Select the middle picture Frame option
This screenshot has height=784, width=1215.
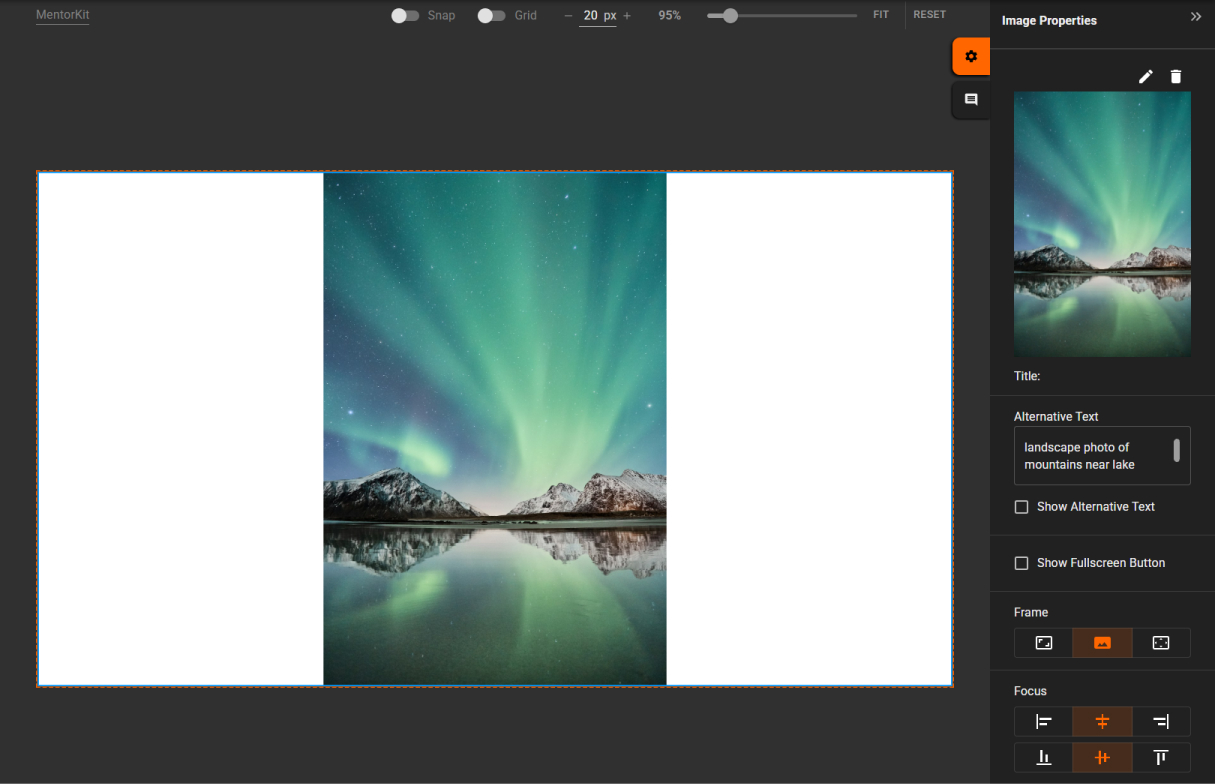(1102, 643)
